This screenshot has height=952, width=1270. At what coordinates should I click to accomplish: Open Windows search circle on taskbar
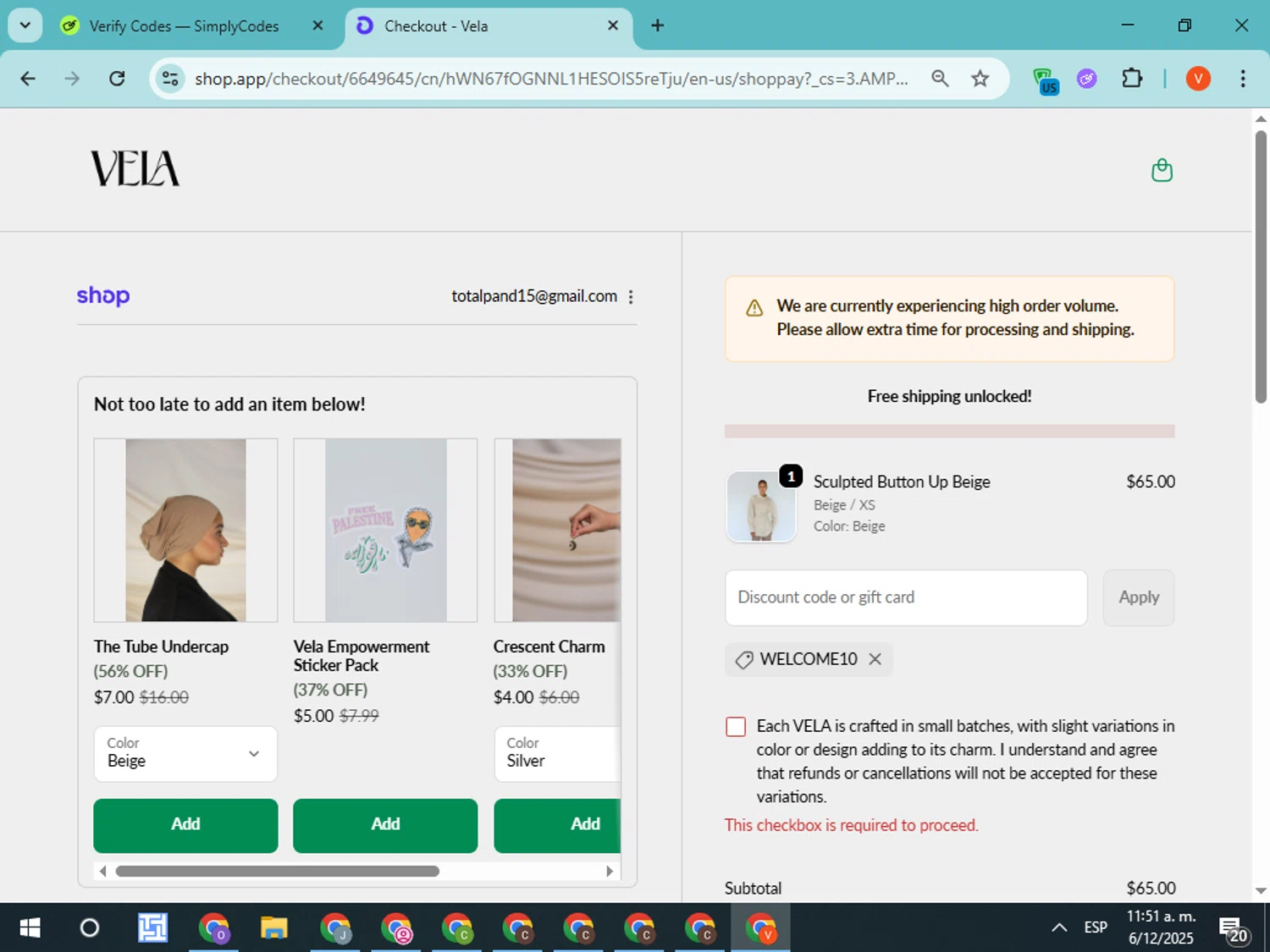pyautogui.click(x=89, y=928)
